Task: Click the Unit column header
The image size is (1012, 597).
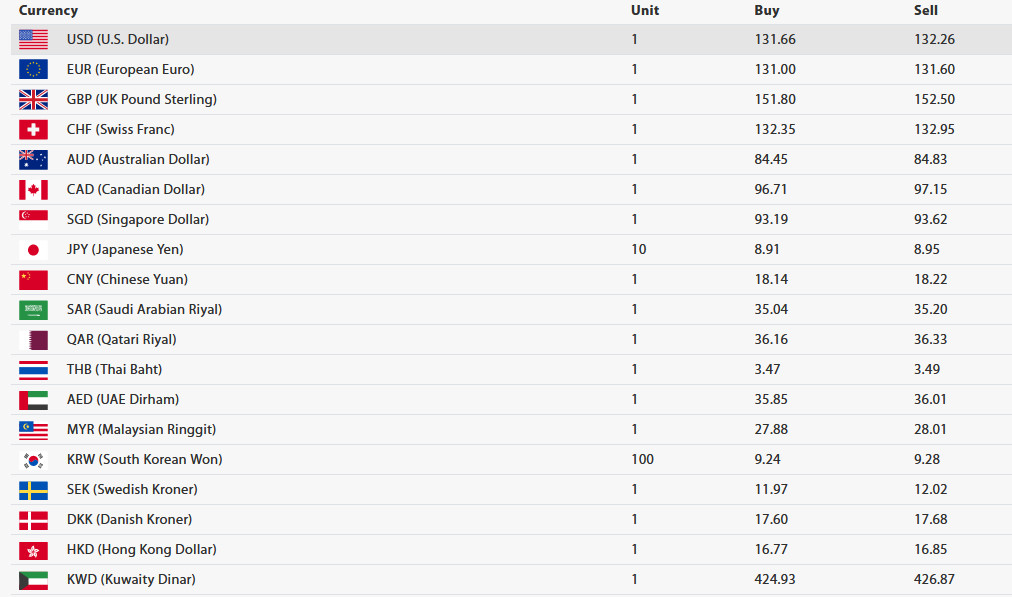Action: pyautogui.click(x=645, y=10)
